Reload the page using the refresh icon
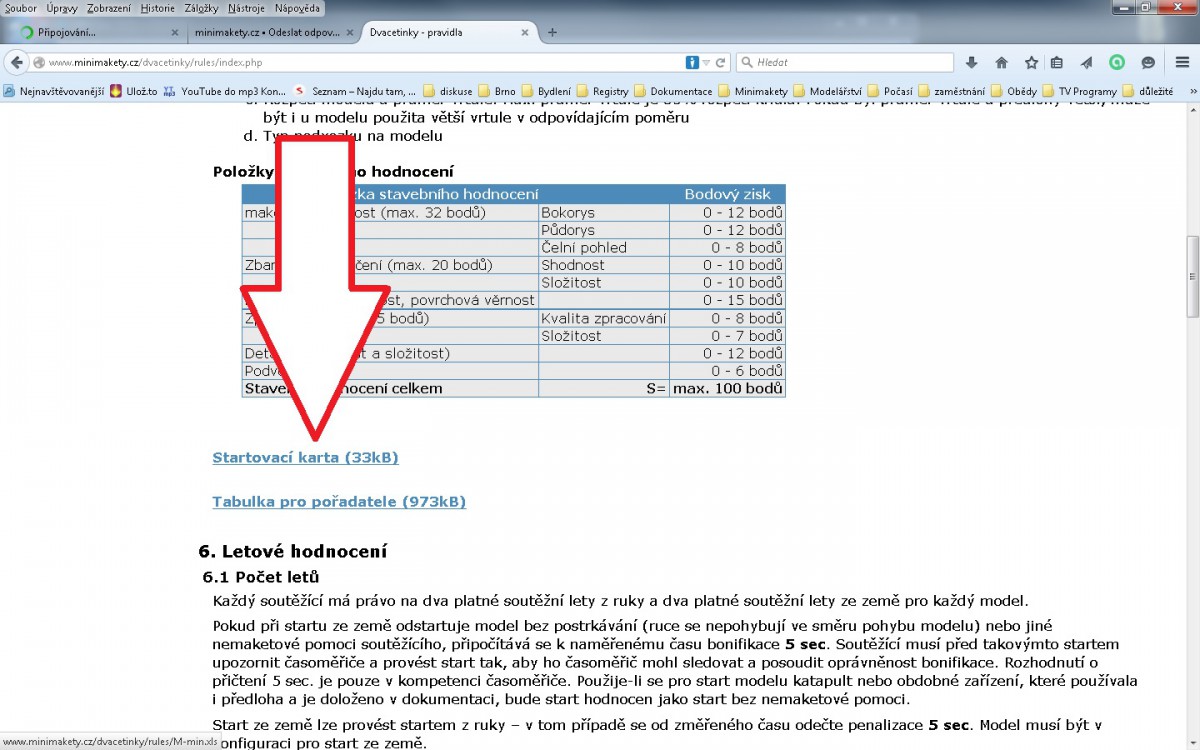Viewport: 1200px width, 750px height. tap(720, 62)
